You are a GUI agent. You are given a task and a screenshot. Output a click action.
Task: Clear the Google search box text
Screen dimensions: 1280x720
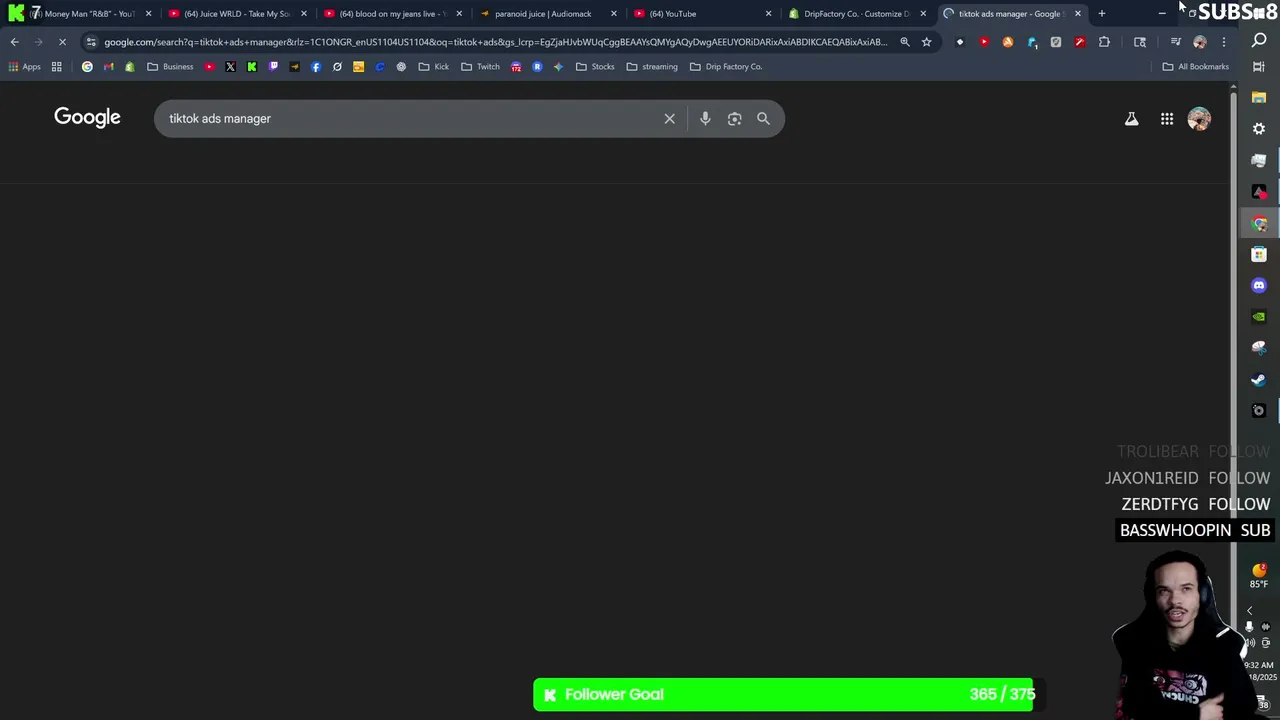click(670, 118)
